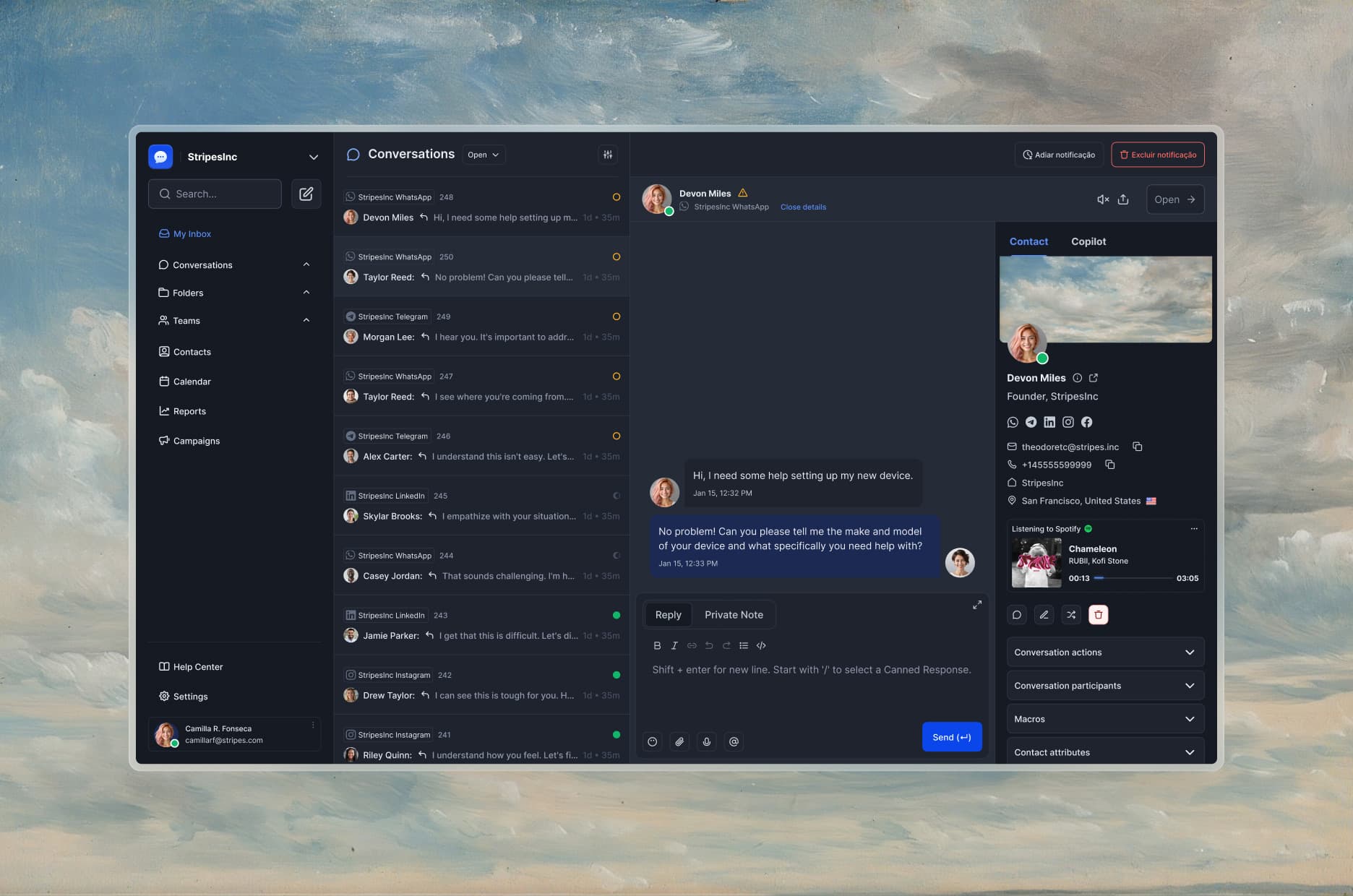Click the Close details link
Screen dimensions: 1353x896
(x=803, y=207)
